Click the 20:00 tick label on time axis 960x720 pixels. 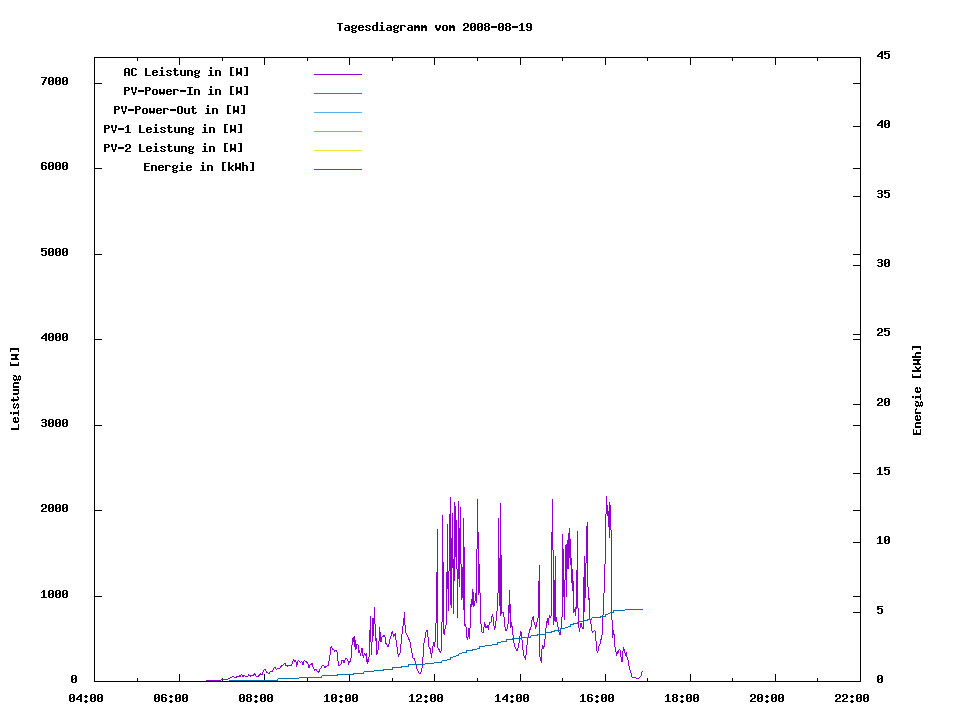tap(766, 698)
